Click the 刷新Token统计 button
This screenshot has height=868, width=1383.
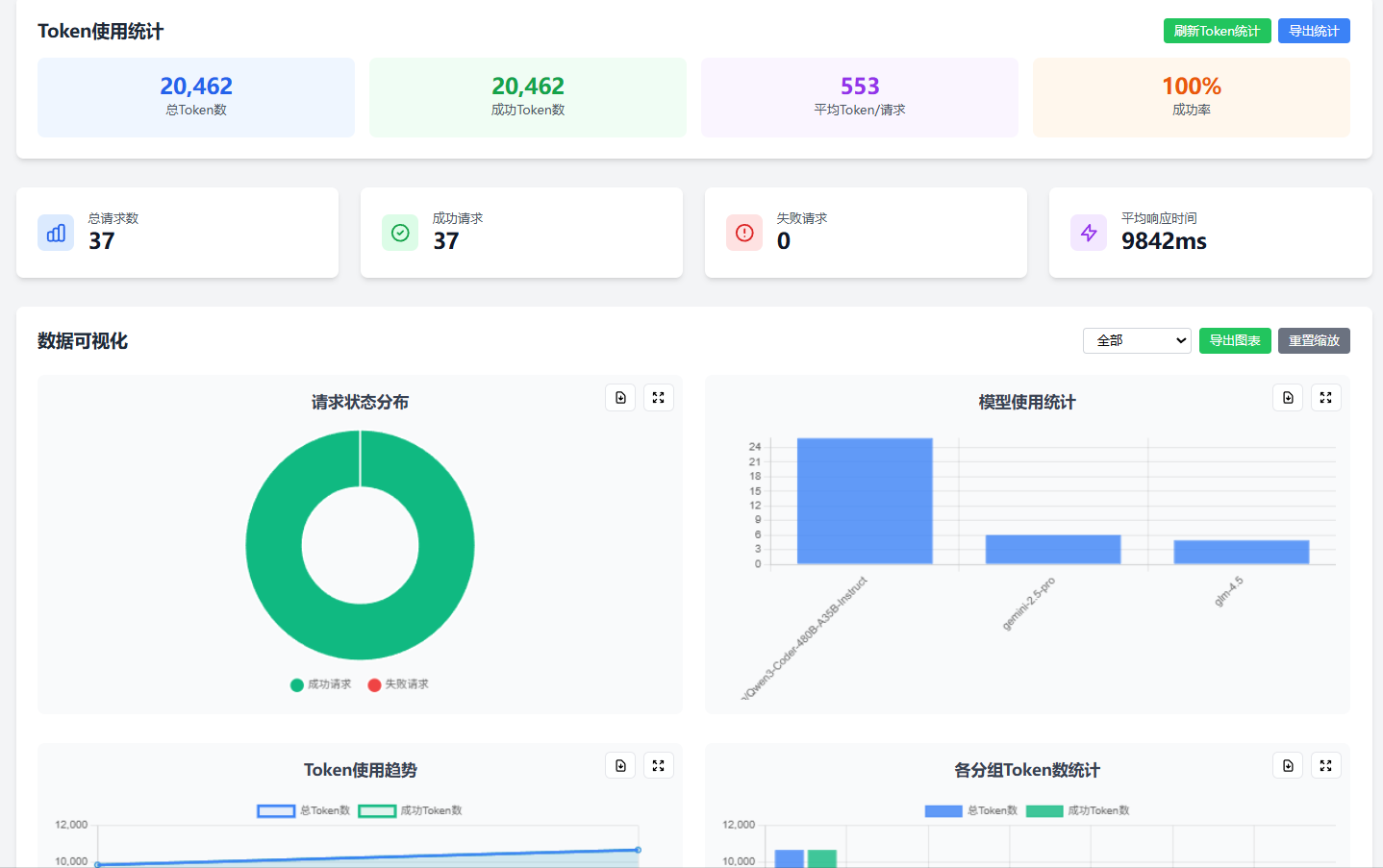pyautogui.click(x=1217, y=31)
